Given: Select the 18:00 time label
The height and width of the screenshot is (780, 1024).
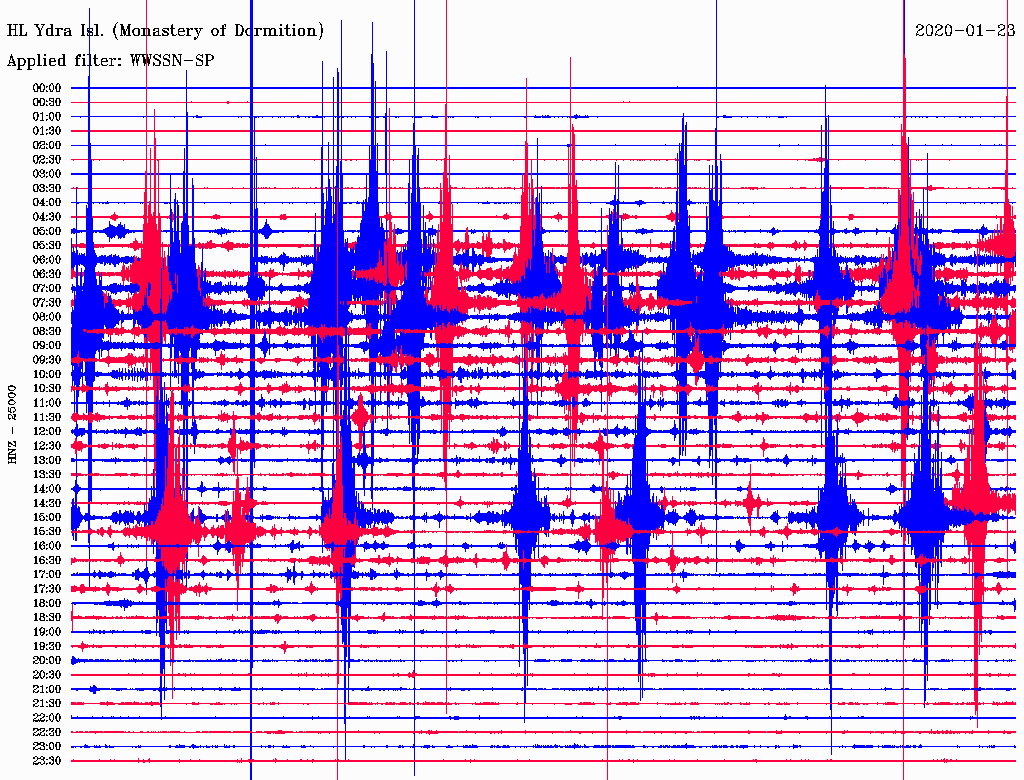Looking at the screenshot, I should click(x=47, y=603).
